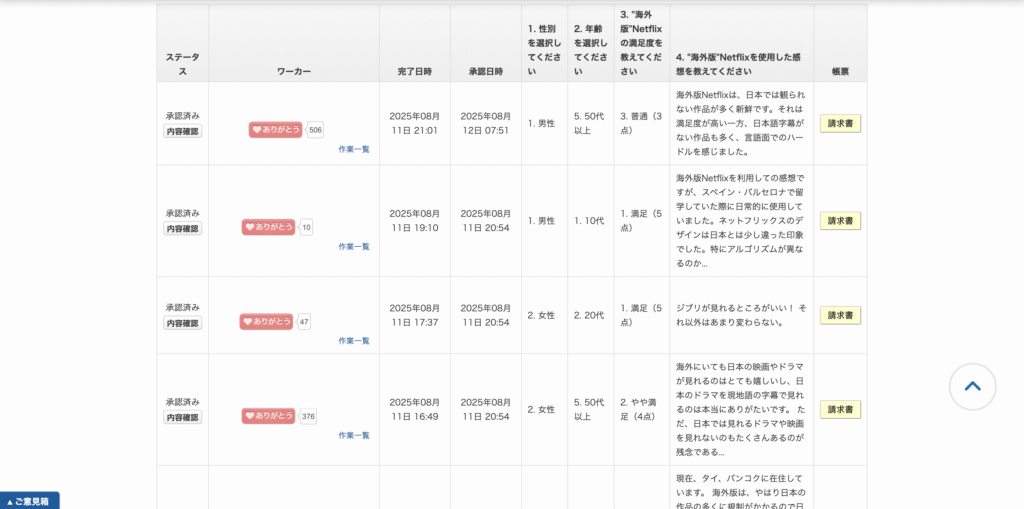The image size is (1024, 509).
Task: Click the comment starting ジブリが見れるところがいい
Action: click(x=741, y=315)
